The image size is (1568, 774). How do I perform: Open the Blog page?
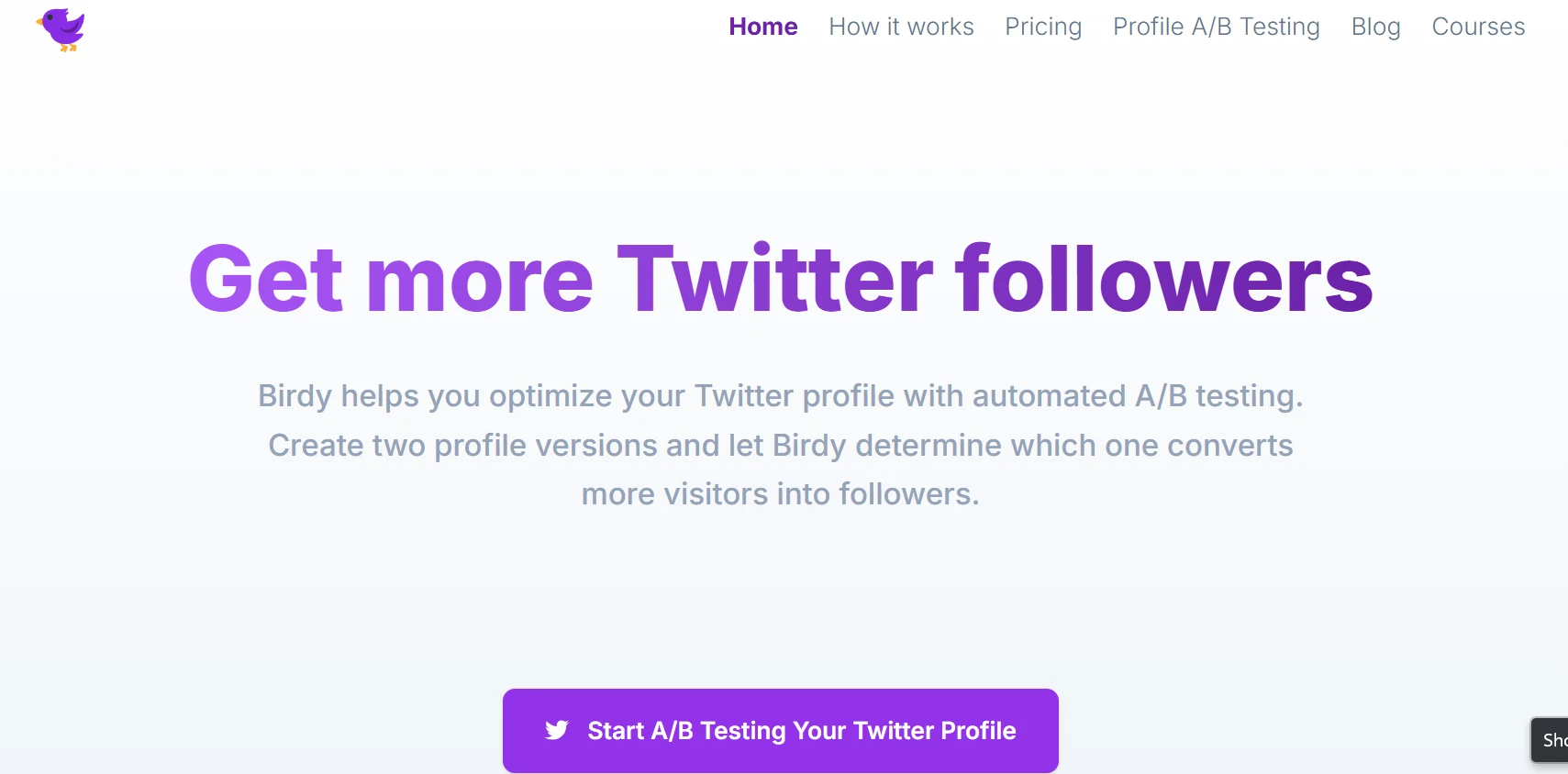pyautogui.click(x=1375, y=27)
